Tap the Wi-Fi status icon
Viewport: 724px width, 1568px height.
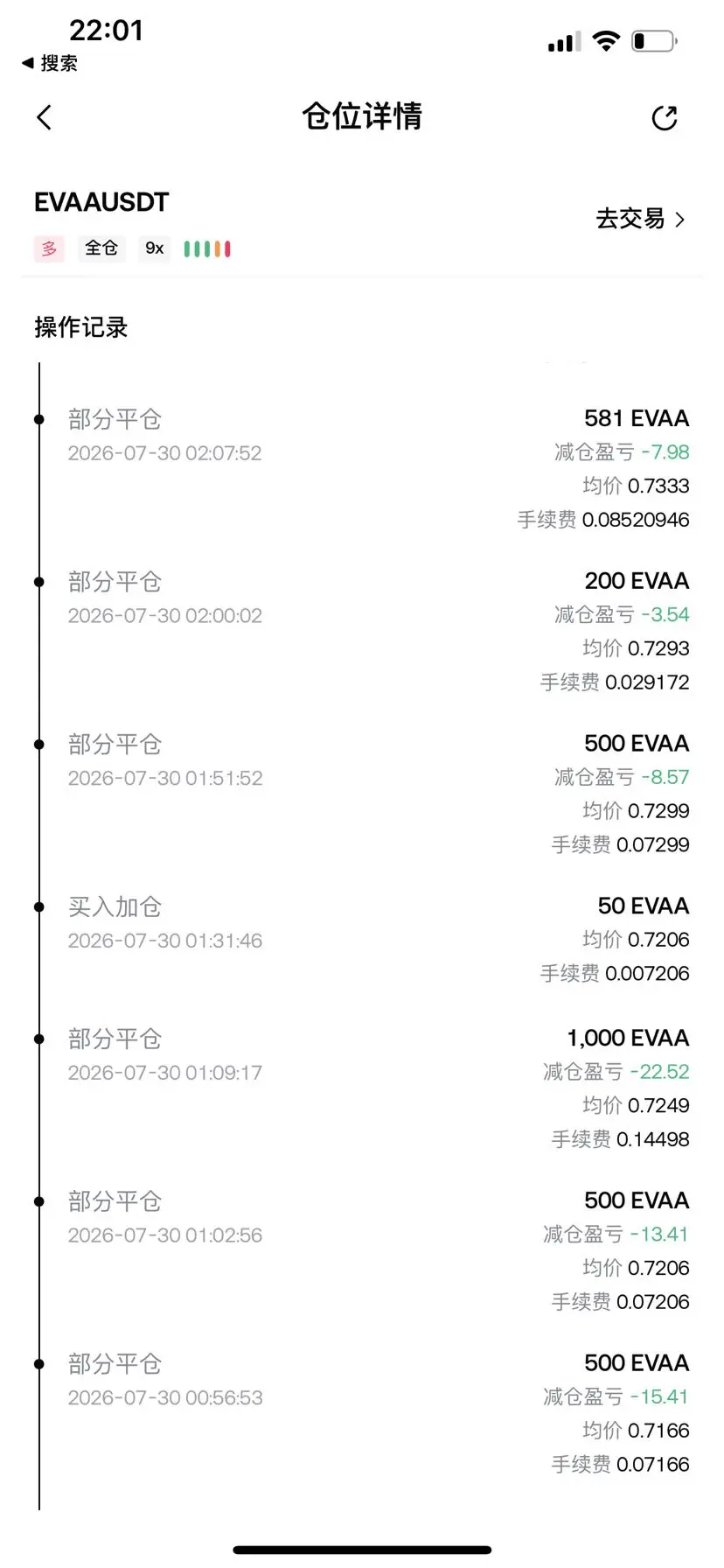pyautogui.click(x=606, y=40)
